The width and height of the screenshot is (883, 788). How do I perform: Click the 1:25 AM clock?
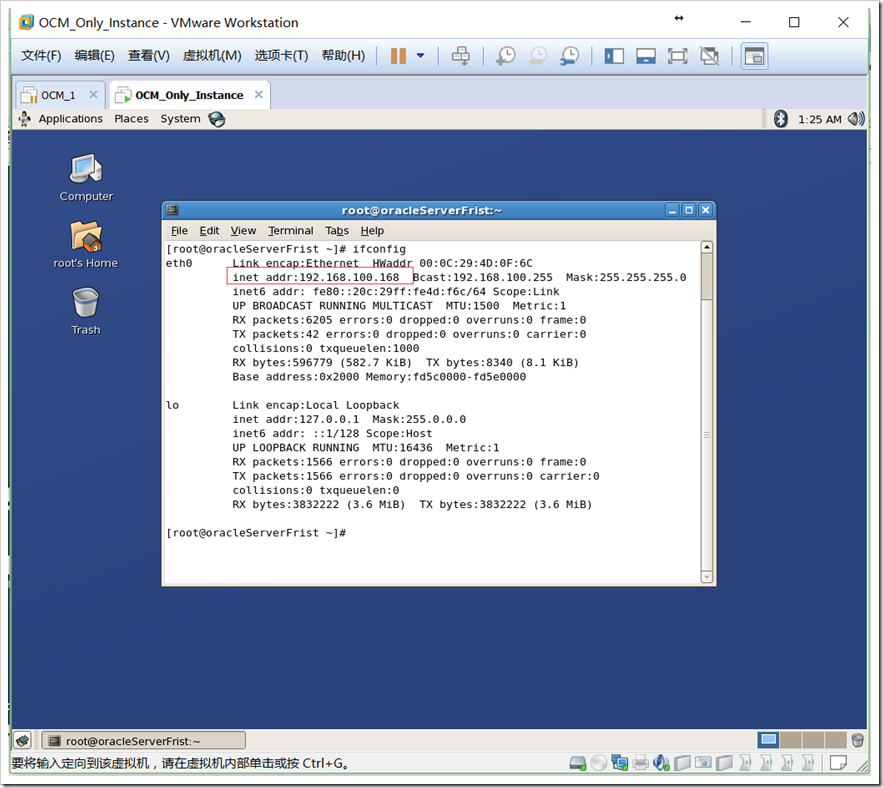tap(819, 119)
